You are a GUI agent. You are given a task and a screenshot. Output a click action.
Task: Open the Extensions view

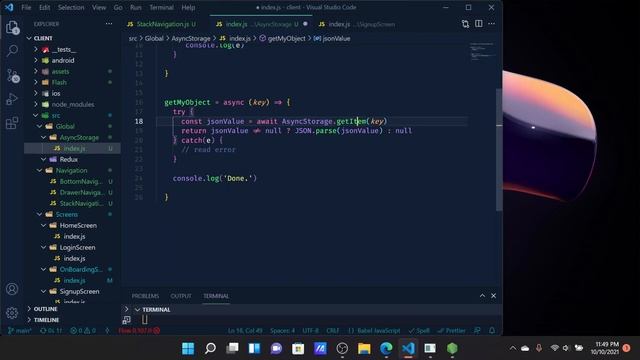12,123
